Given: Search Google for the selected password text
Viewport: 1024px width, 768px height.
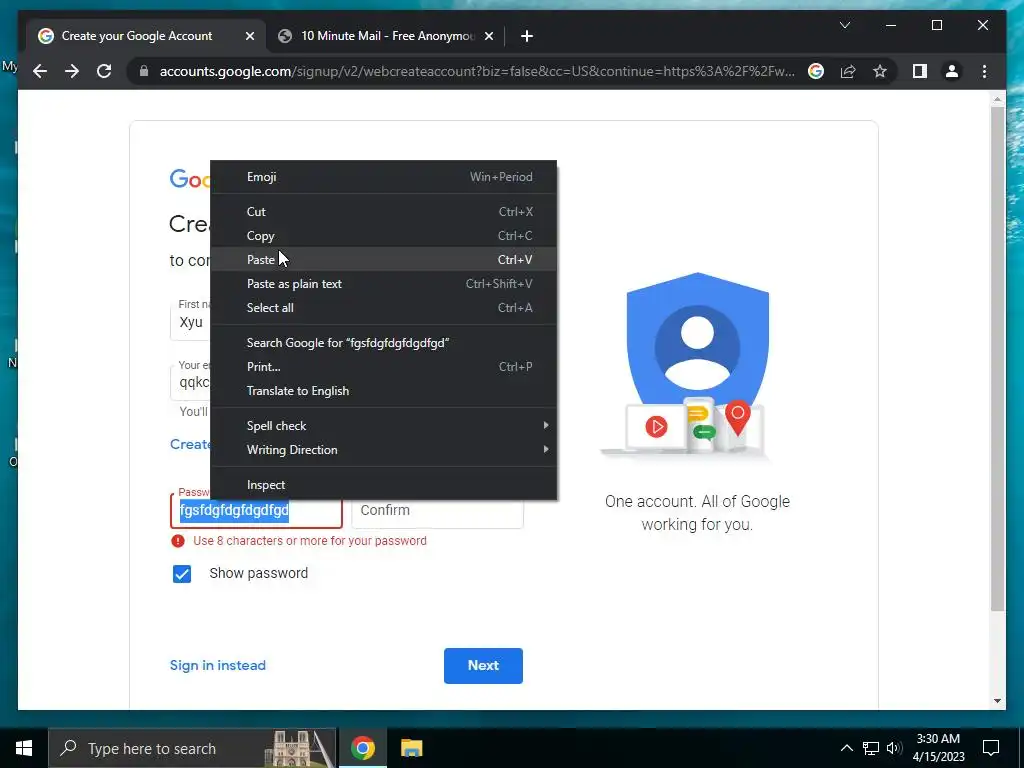Looking at the screenshot, I should (383, 343).
